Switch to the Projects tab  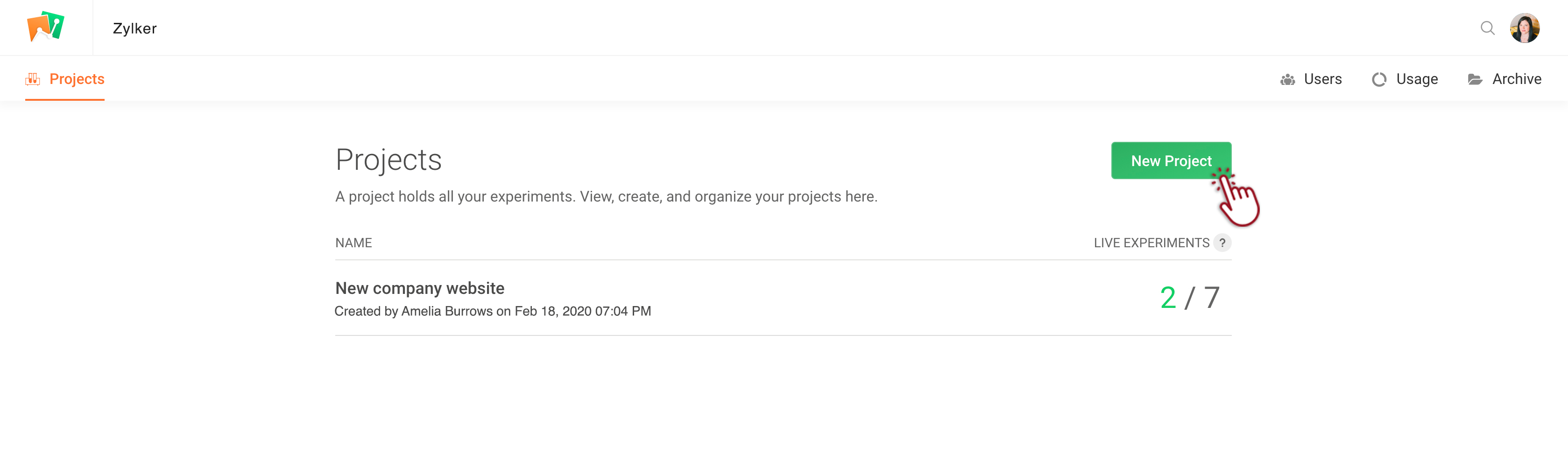[x=77, y=79]
